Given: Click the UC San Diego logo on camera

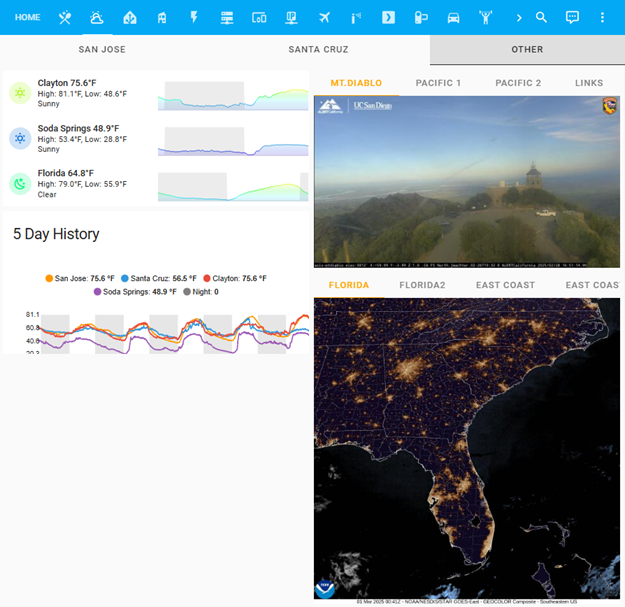Looking at the screenshot, I should [373, 106].
